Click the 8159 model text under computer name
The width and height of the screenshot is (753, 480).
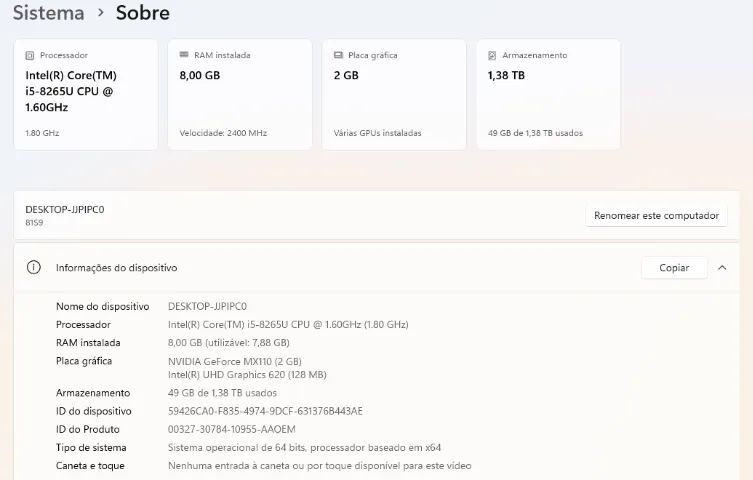34,223
